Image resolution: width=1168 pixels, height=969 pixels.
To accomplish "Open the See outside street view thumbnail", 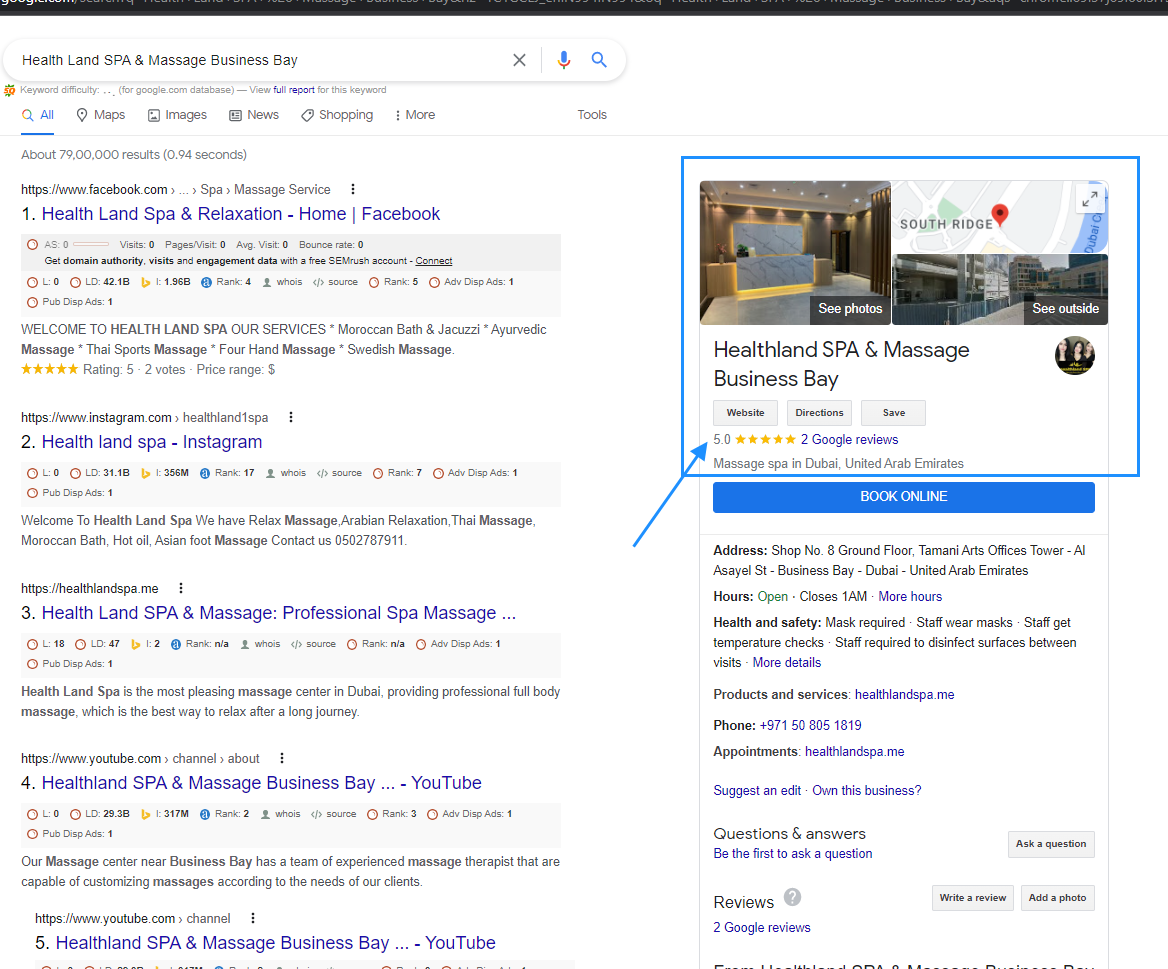I will [x=999, y=290].
